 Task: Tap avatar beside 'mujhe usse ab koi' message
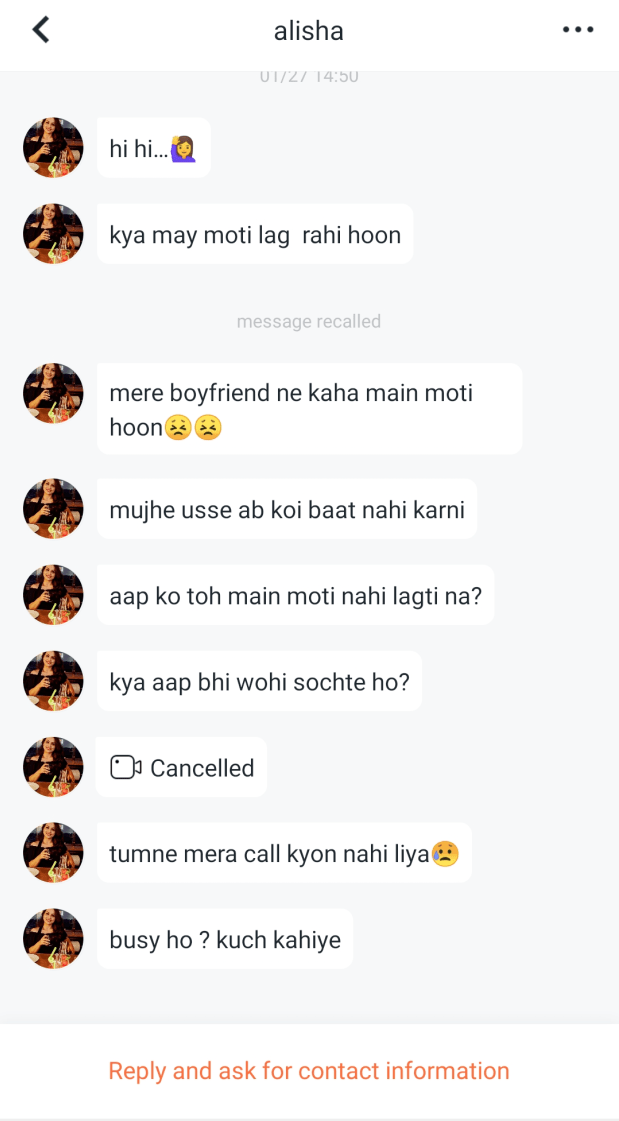[x=53, y=509]
